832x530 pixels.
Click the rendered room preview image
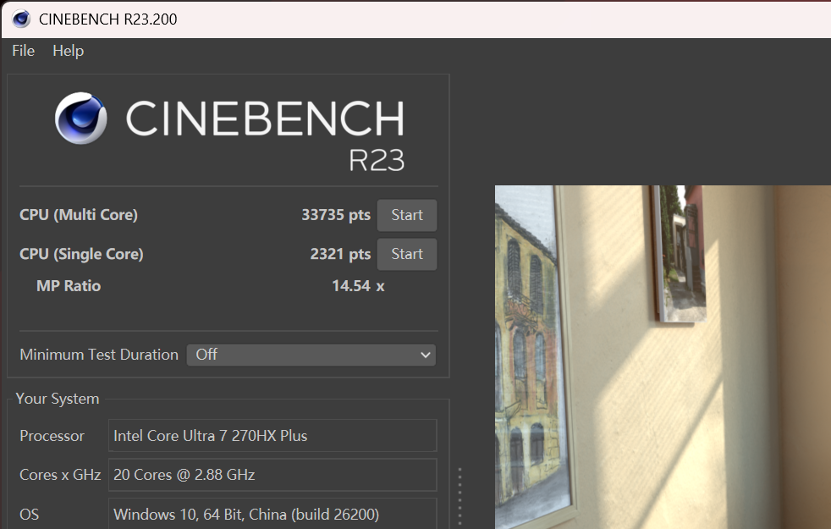pyautogui.click(x=663, y=357)
